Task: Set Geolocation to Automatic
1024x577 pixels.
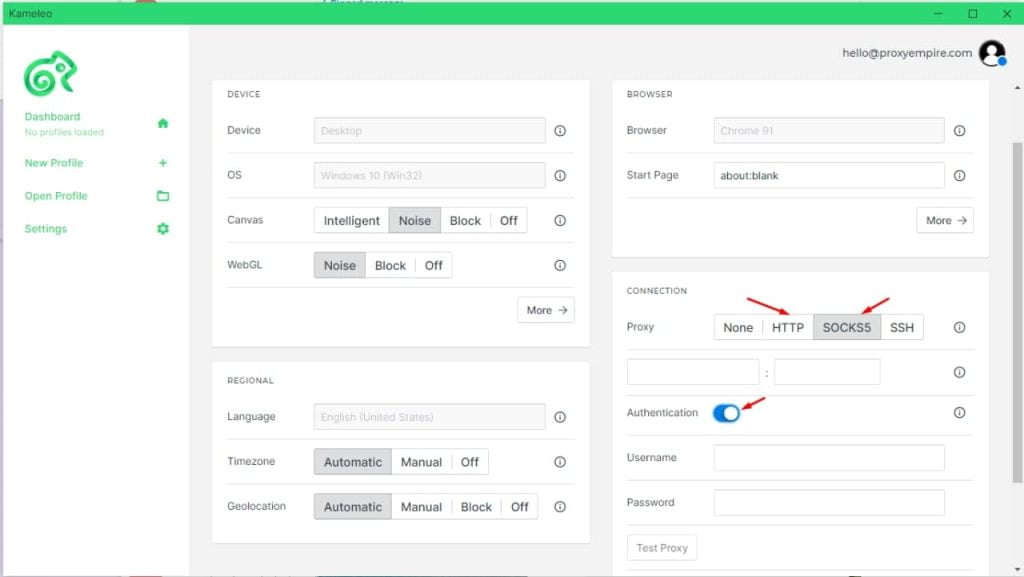Action: click(353, 507)
